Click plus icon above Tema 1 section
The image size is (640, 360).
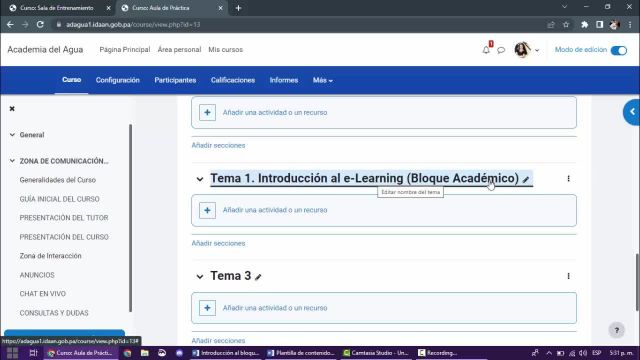tap(207, 112)
